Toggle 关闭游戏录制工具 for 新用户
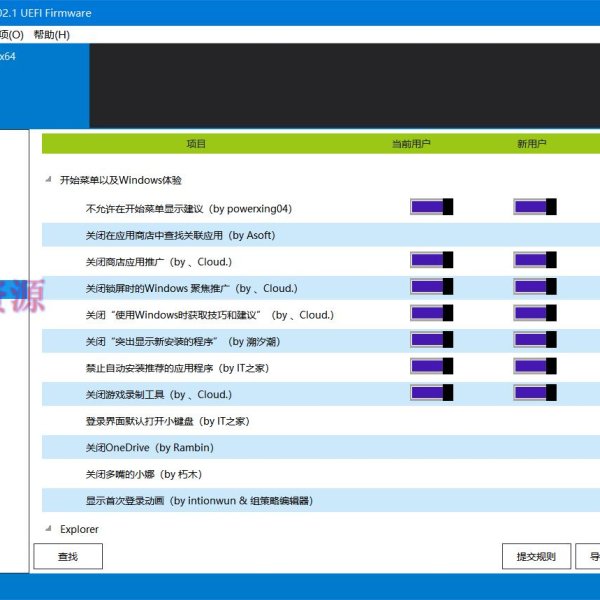Screen dimensions: 600x600 click(x=535, y=393)
